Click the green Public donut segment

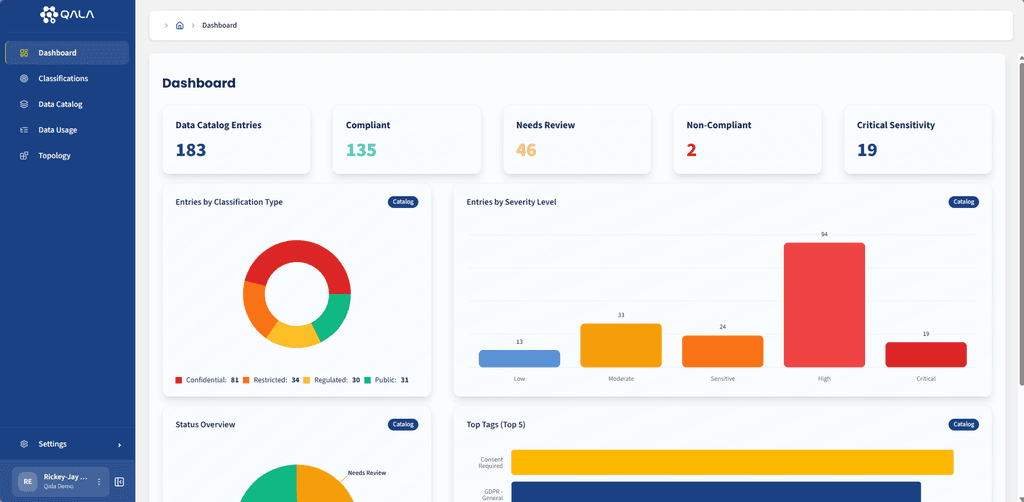335,316
